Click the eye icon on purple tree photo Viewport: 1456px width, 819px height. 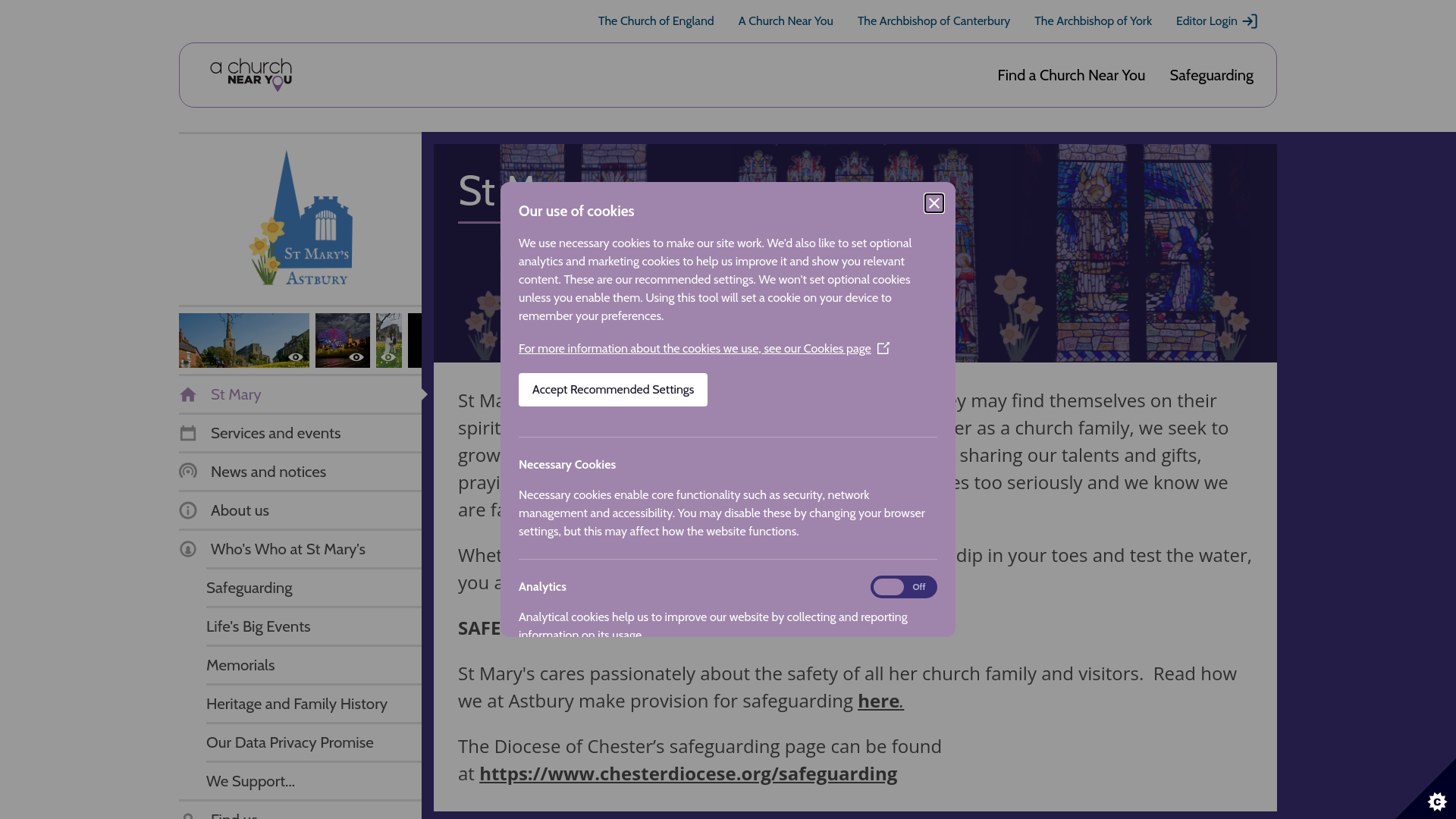(x=356, y=357)
